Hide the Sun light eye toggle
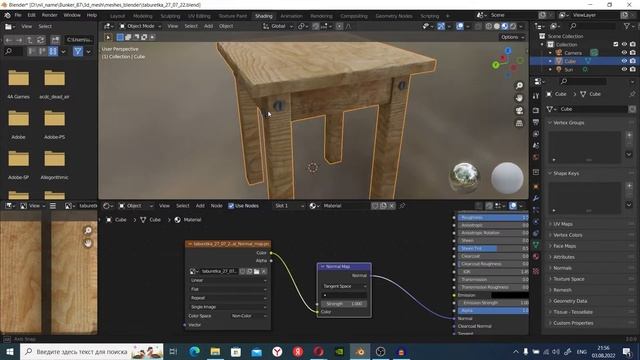The width and height of the screenshot is (640, 360). click(624, 69)
